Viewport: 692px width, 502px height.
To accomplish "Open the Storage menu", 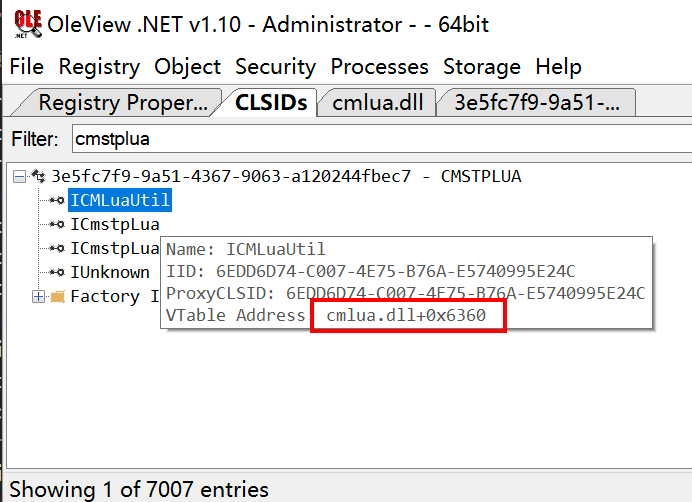I will [x=482, y=67].
